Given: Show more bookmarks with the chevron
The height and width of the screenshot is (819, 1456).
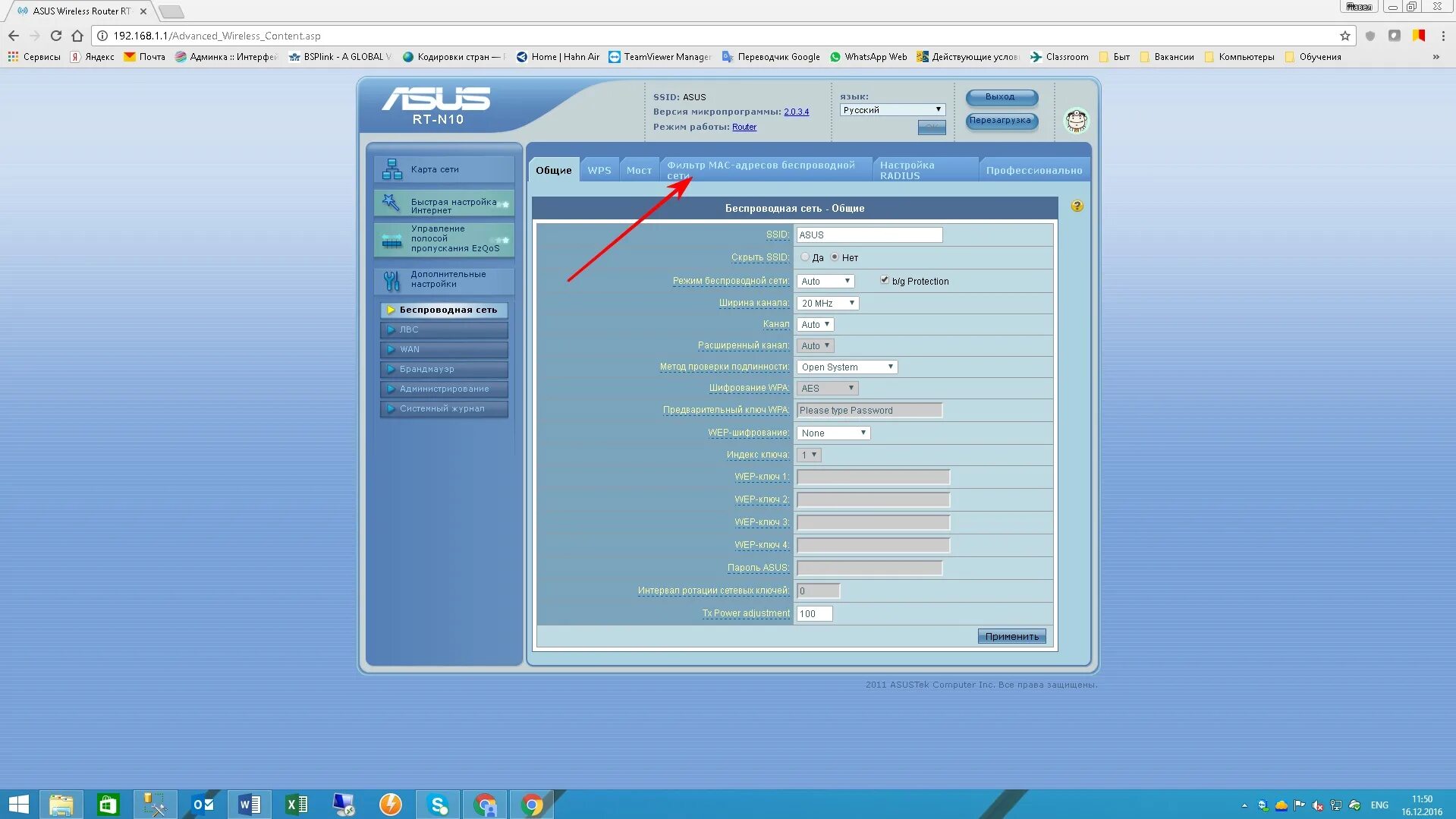Looking at the screenshot, I should coord(1436,57).
